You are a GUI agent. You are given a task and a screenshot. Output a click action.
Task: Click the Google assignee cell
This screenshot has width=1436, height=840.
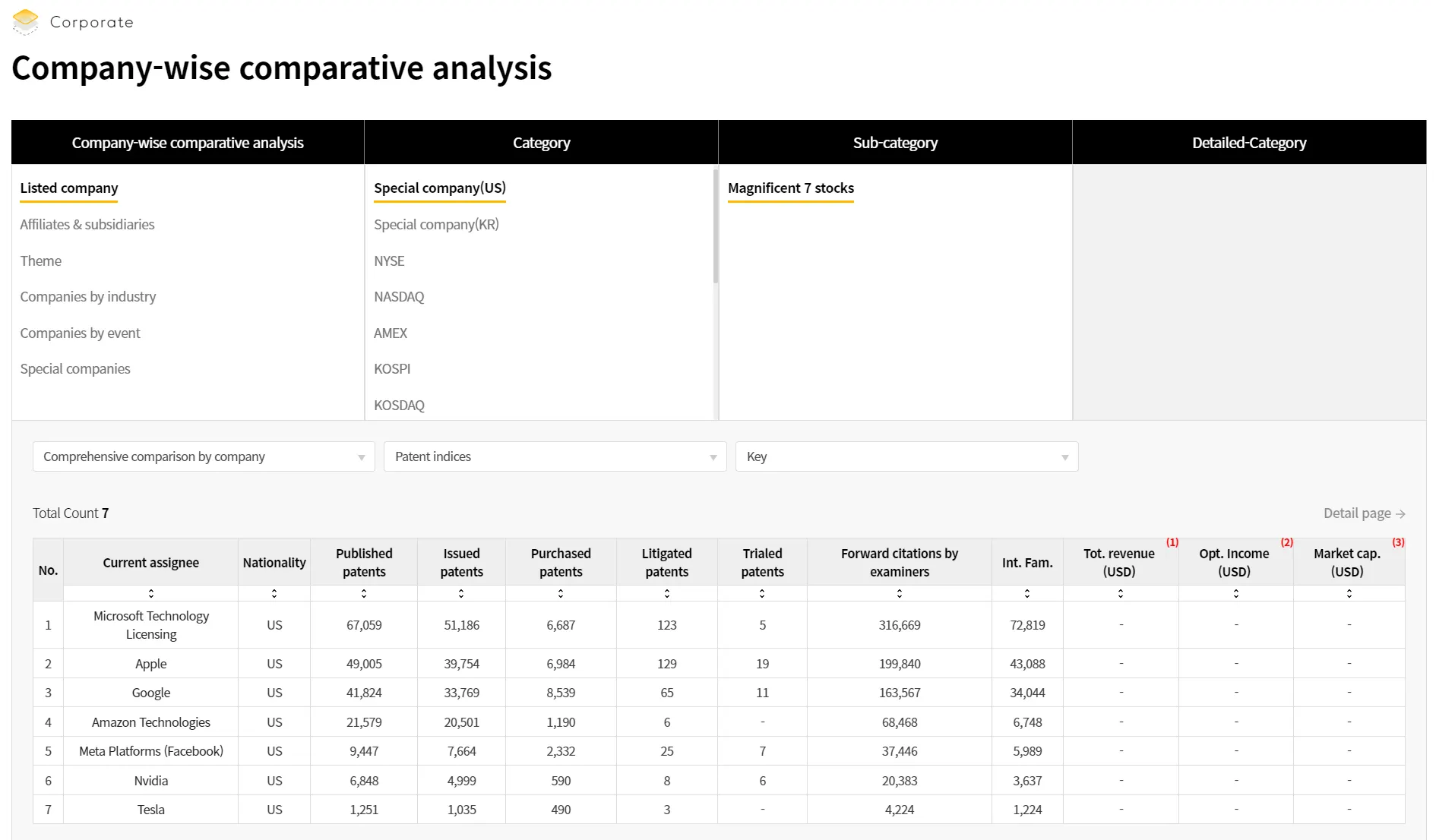151,693
